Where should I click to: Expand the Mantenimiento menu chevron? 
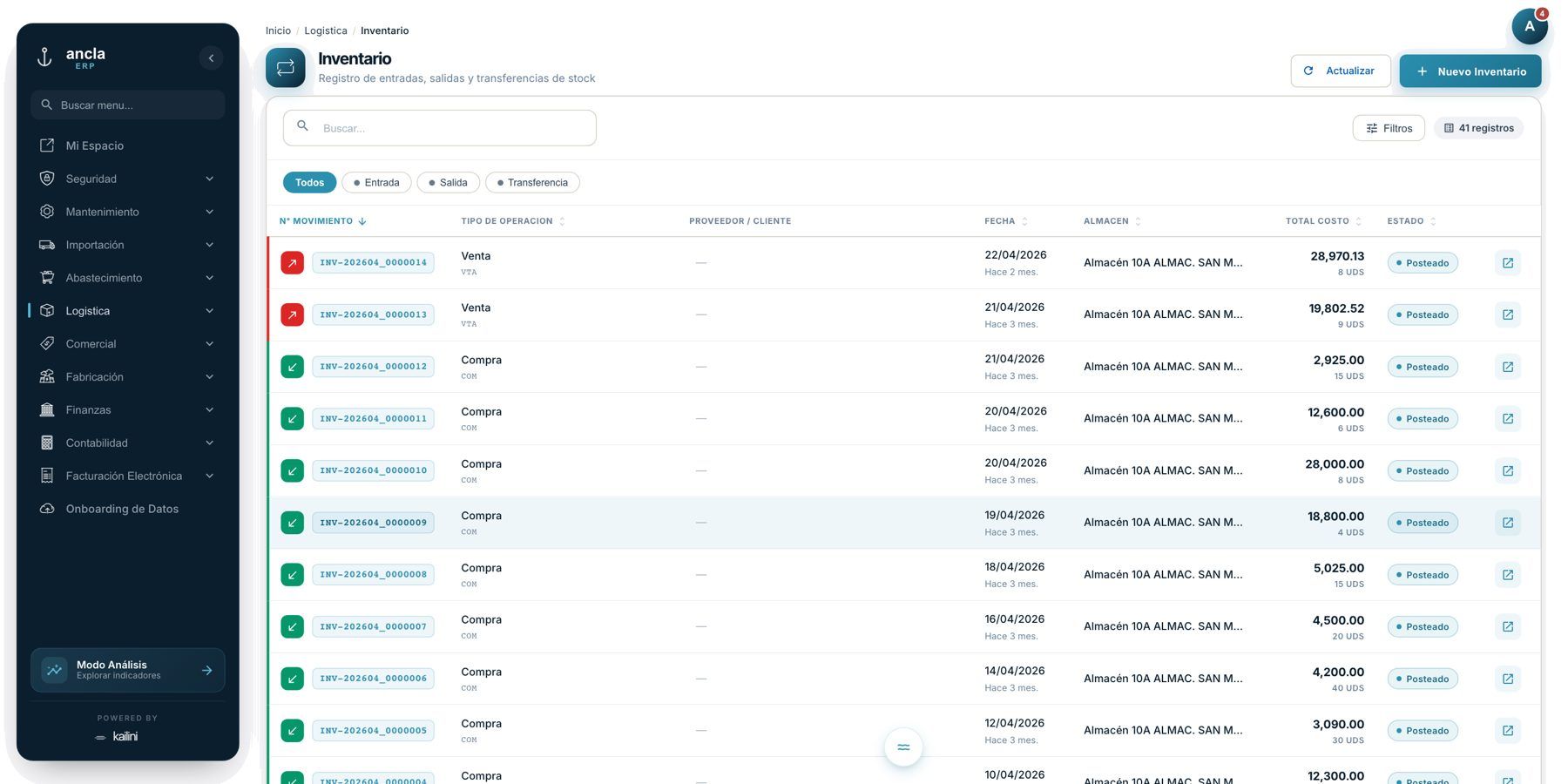coord(209,212)
